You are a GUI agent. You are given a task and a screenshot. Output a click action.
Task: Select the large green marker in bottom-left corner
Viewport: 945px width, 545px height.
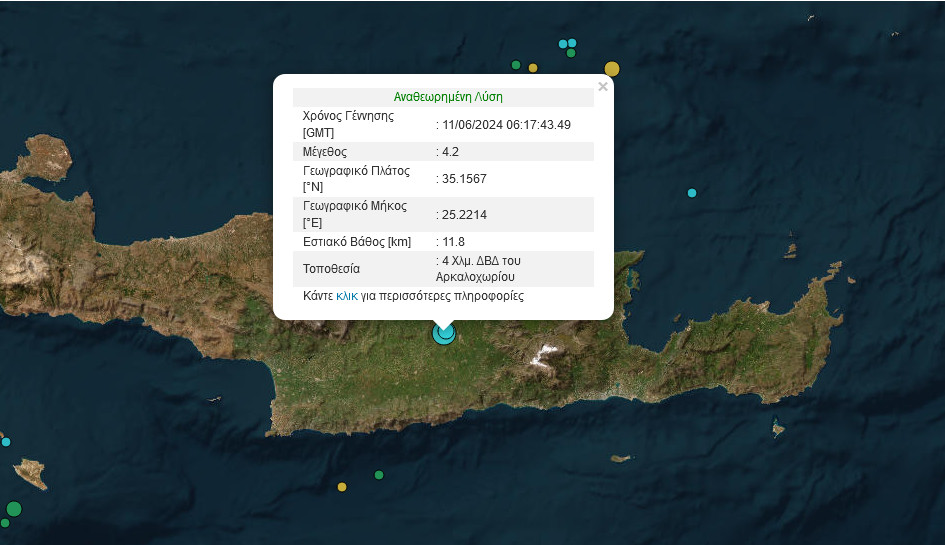pyautogui.click(x=14, y=509)
